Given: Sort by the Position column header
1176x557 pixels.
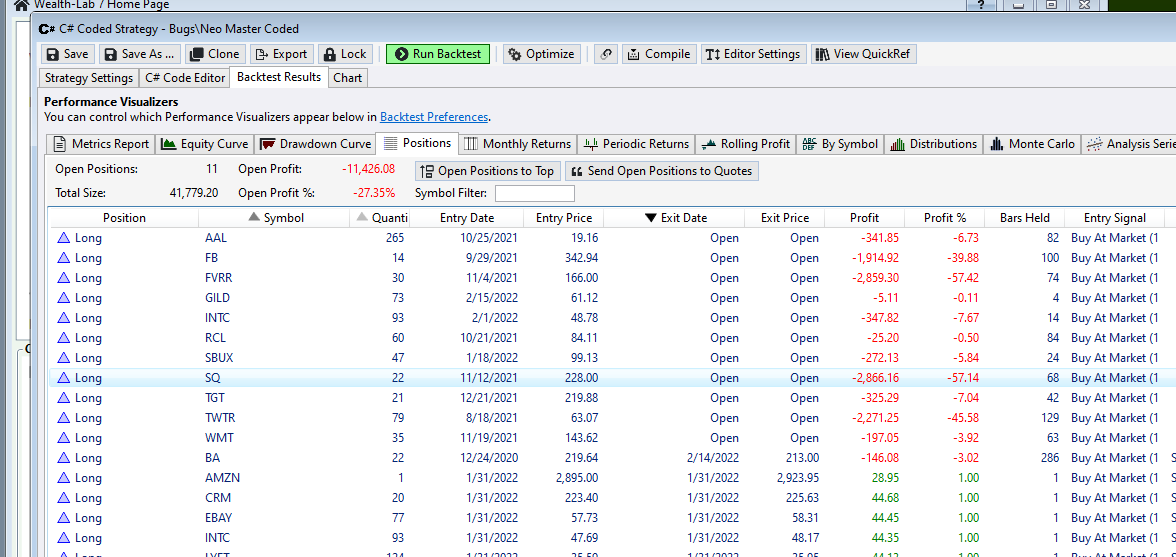Looking at the screenshot, I should (124, 218).
